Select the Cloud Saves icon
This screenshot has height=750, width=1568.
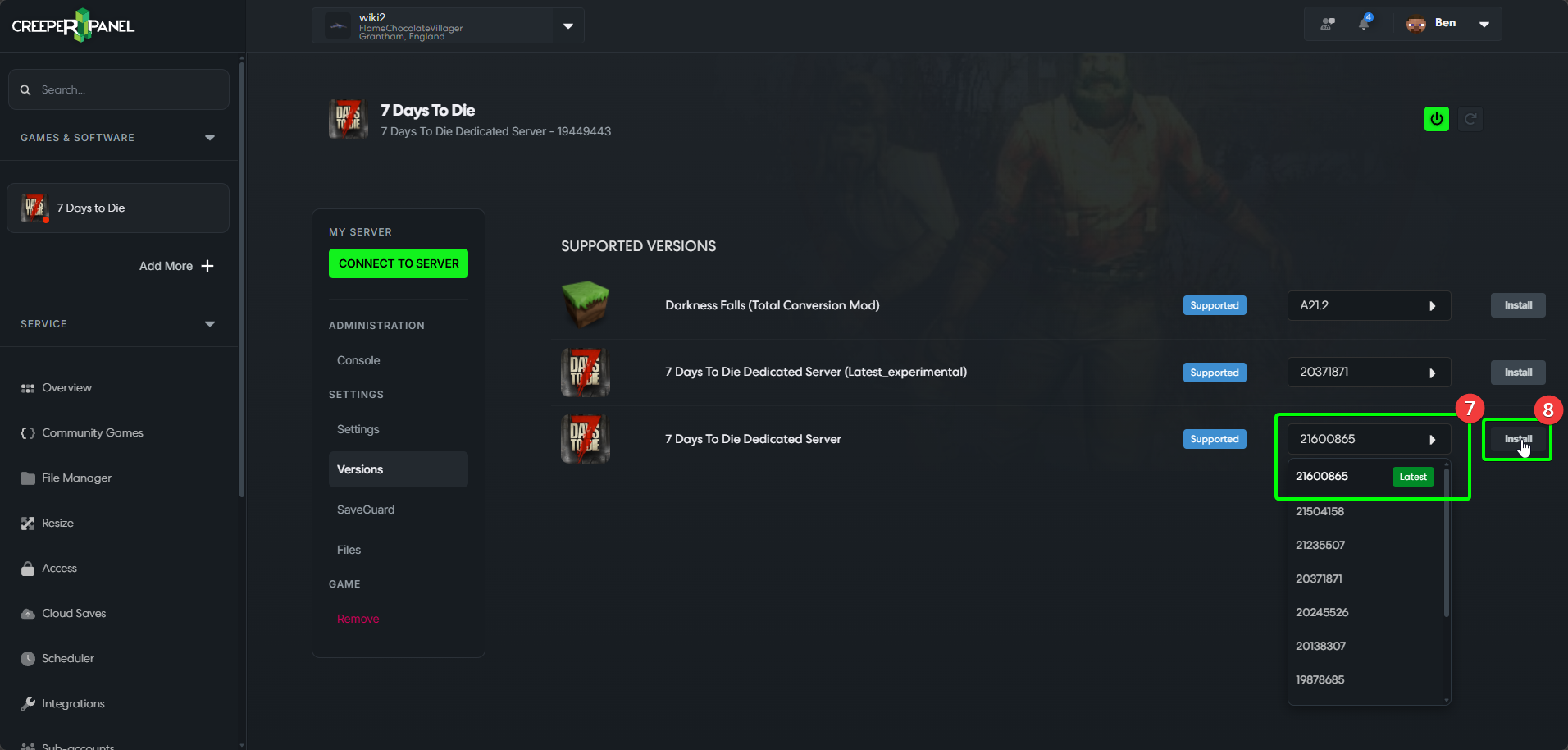click(27, 613)
